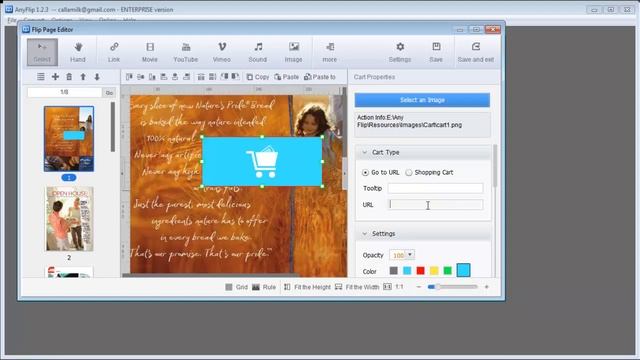Click the zoom slider handle
640x360 pixels.
coord(437,287)
